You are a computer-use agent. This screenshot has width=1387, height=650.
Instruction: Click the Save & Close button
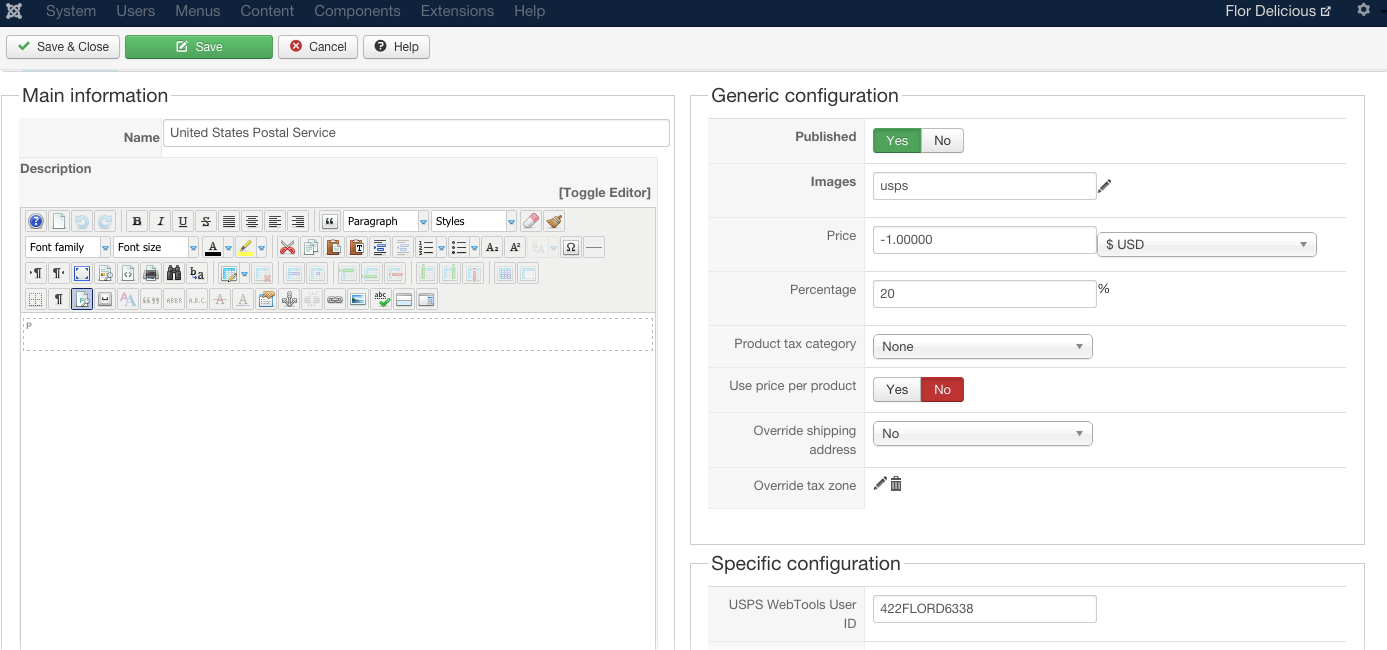pyautogui.click(x=63, y=47)
